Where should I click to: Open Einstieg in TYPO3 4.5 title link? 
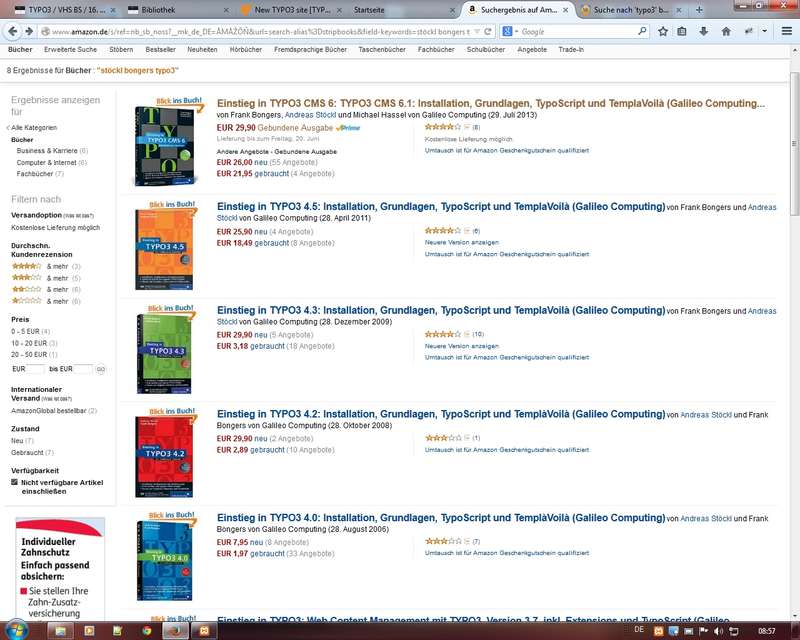441,207
